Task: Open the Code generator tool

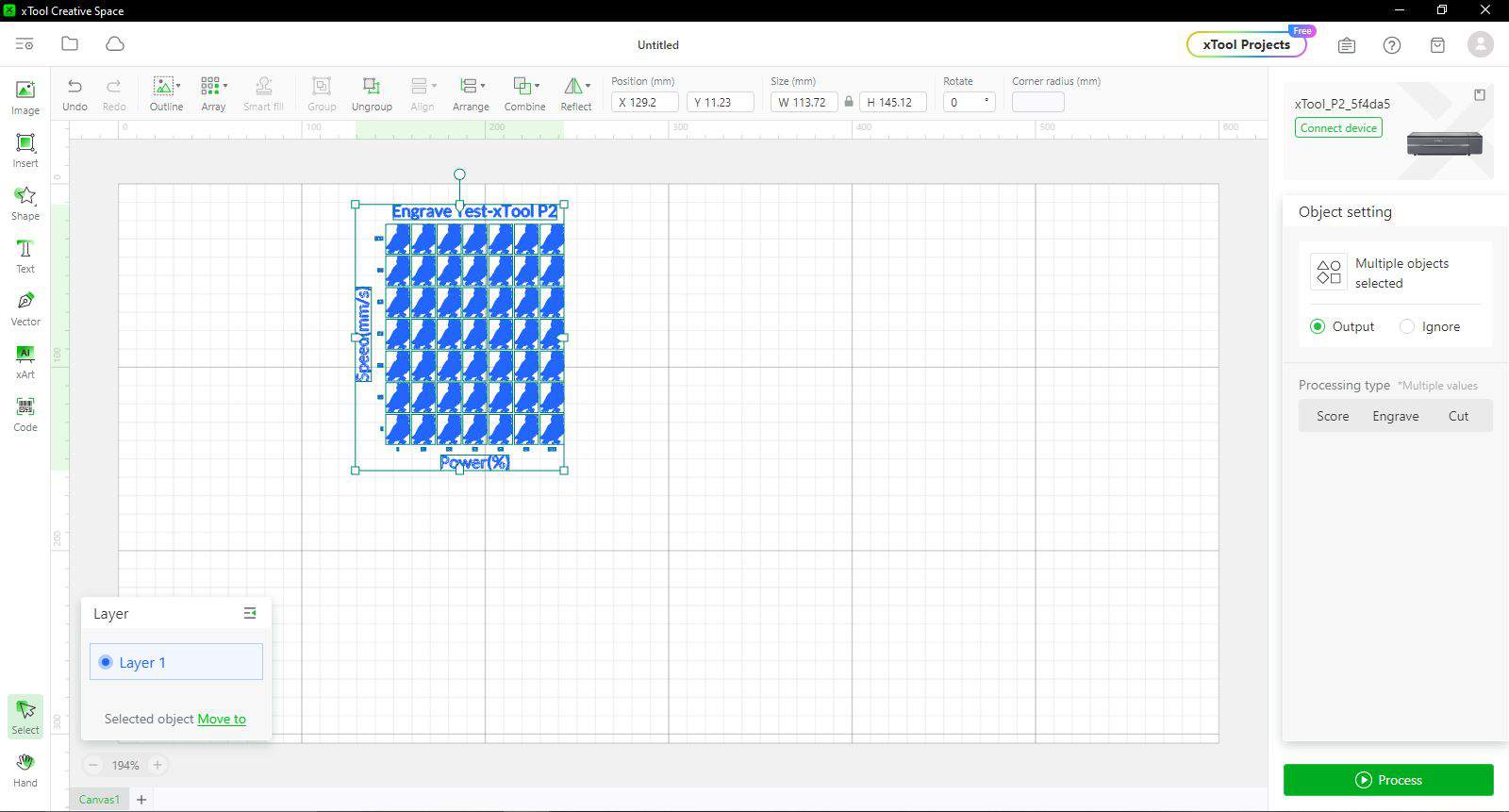Action: coord(25,414)
